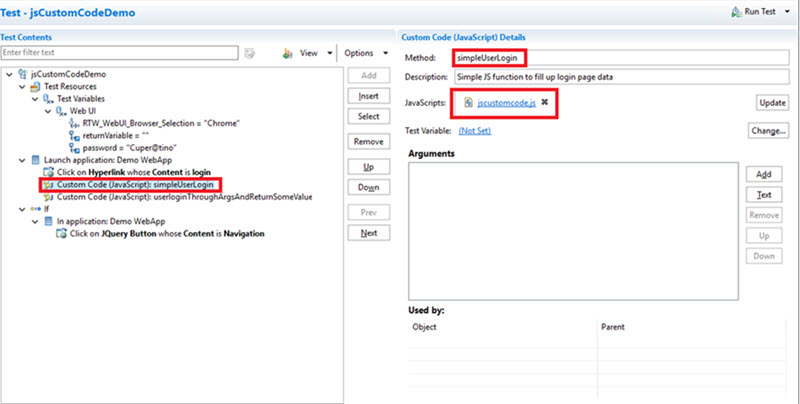Image resolution: width=800 pixels, height=404 pixels.
Task: Click the jsCustomCodeDemo test icon
Action: tap(22, 74)
